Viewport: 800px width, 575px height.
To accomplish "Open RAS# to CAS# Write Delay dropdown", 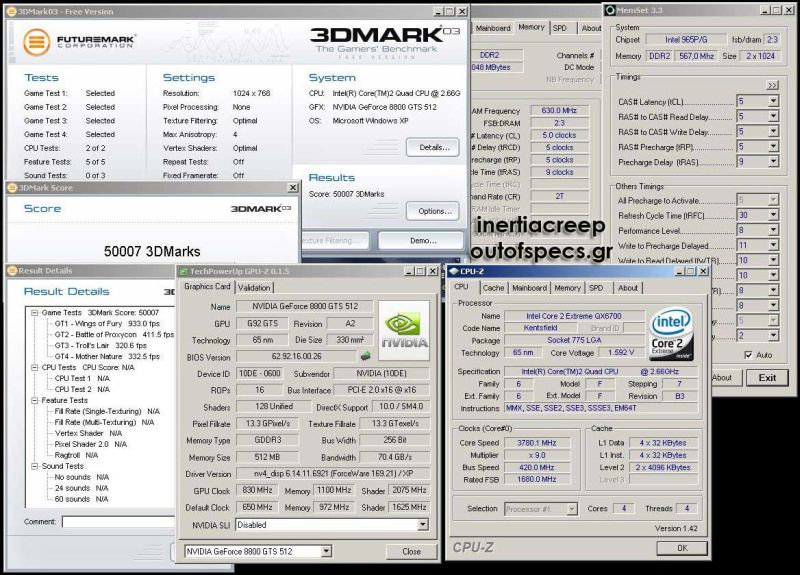I will pyautogui.click(x=773, y=132).
